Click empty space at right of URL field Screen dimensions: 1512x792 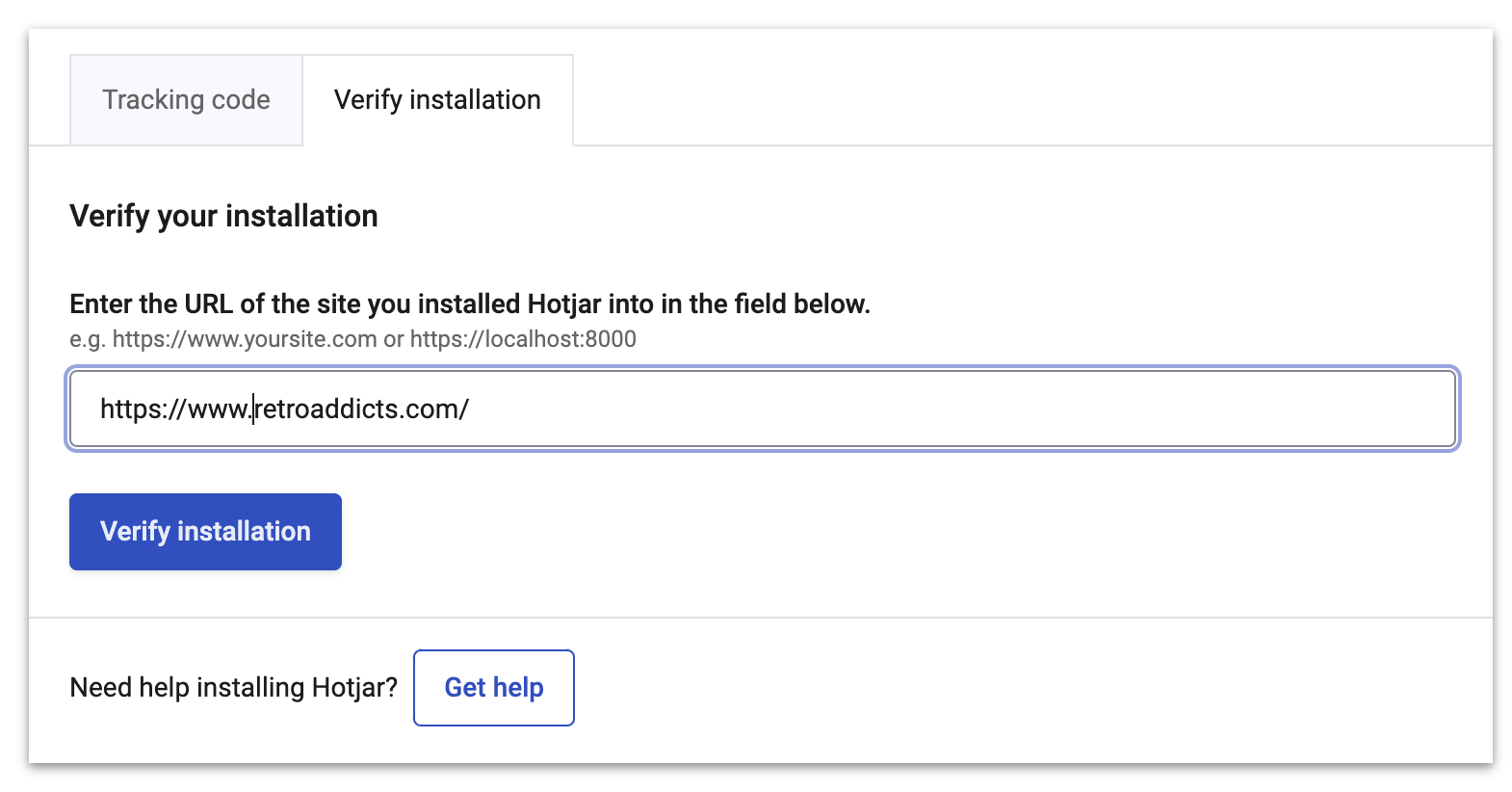click(1059, 409)
